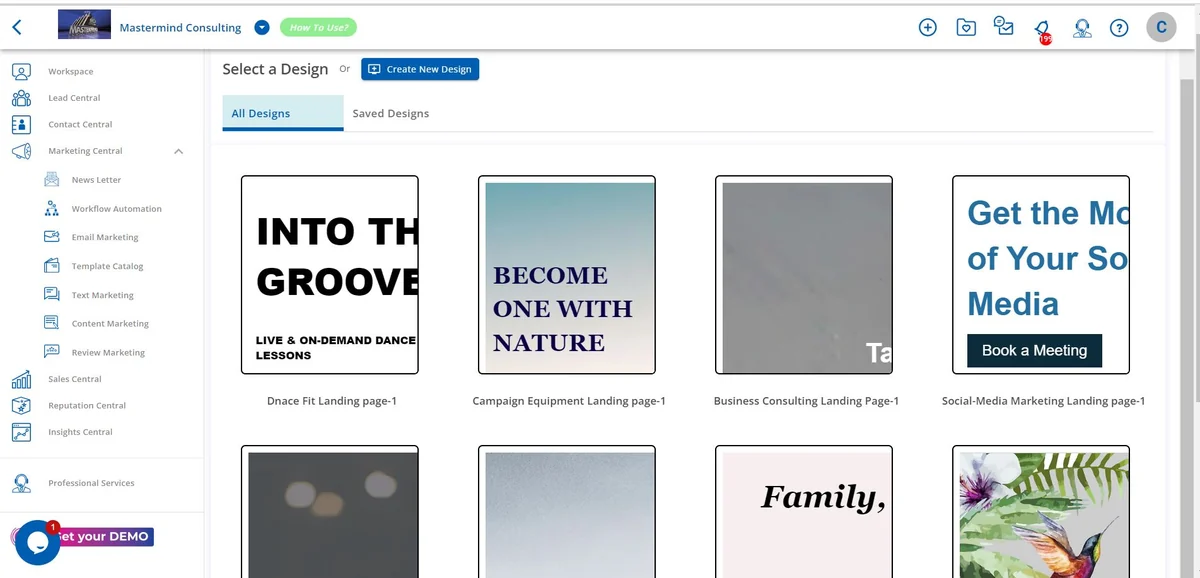This screenshot has width=1200, height=578.
Task: Select Template Catalog submenu item
Action: coord(107,267)
